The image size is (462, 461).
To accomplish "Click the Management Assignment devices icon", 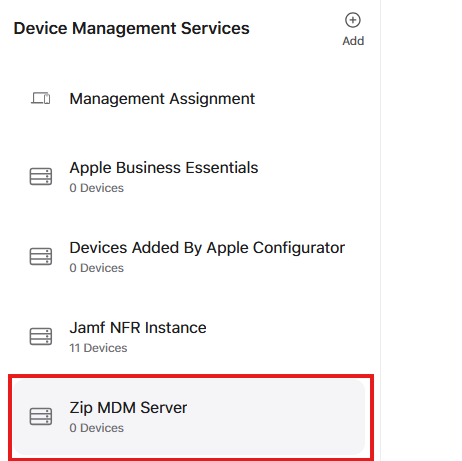I will pyautogui.click(x=41, y=99).
